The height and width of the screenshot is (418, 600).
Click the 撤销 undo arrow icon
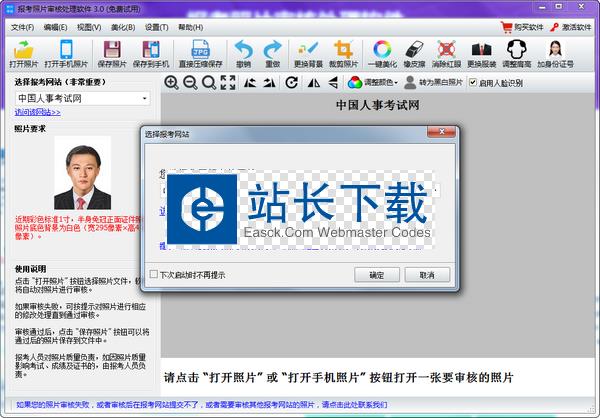[x=243, y=50]
